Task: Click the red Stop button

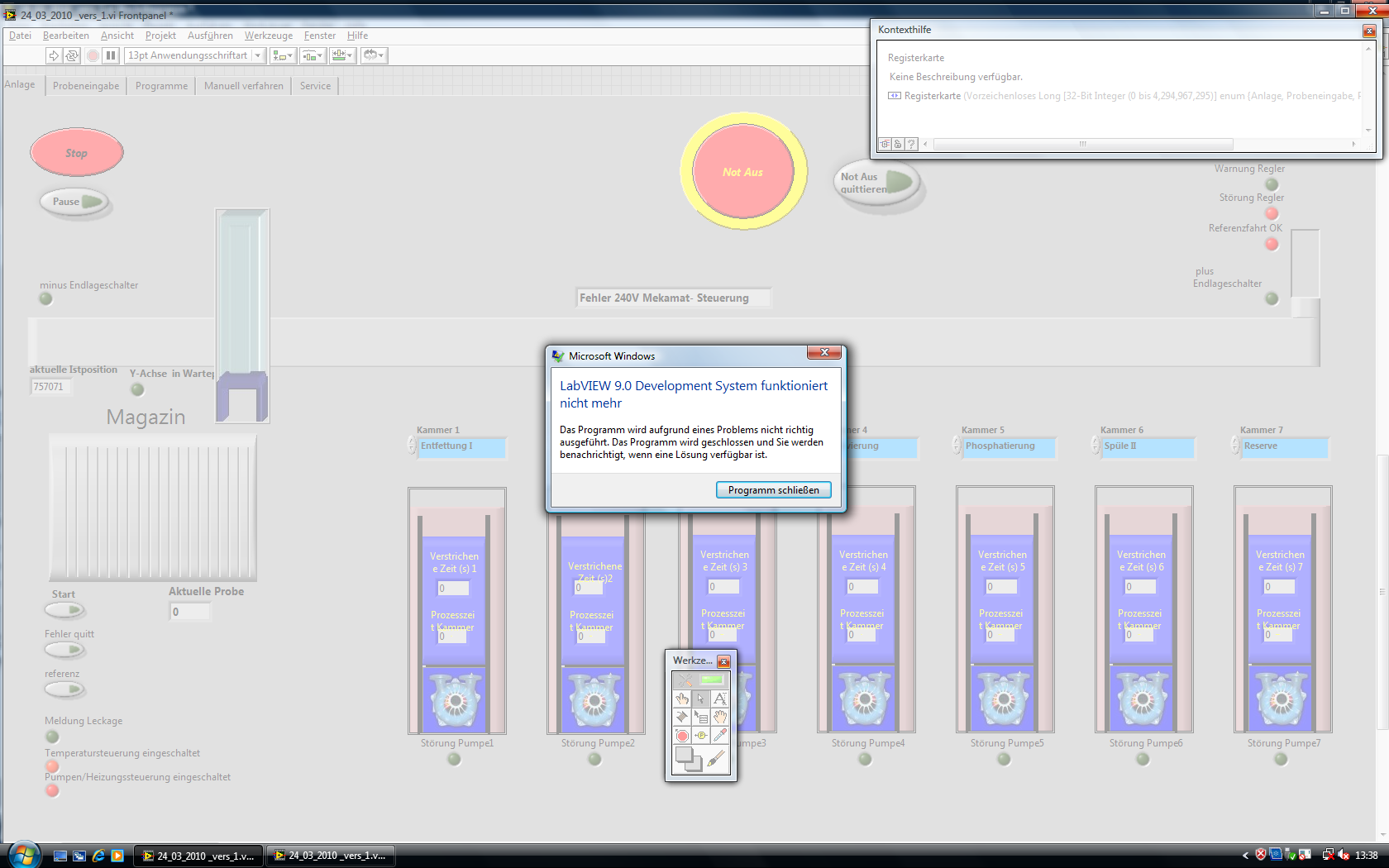Action: [x=77, y=153]
